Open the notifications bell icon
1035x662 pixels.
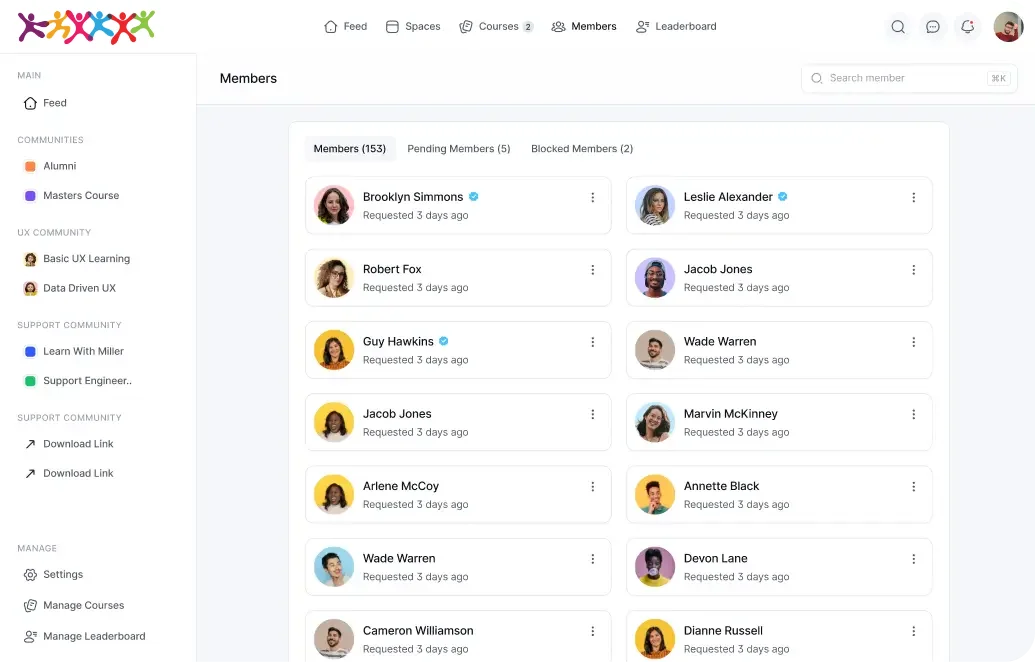967,27
